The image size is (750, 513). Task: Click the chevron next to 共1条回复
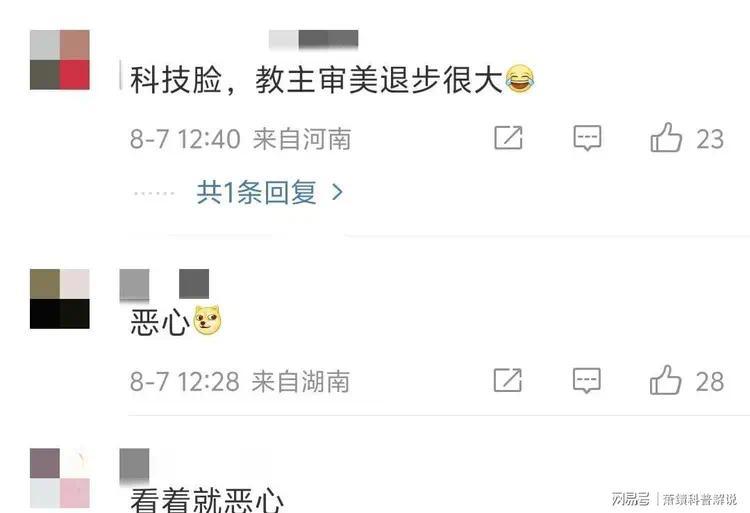point(337,192)
